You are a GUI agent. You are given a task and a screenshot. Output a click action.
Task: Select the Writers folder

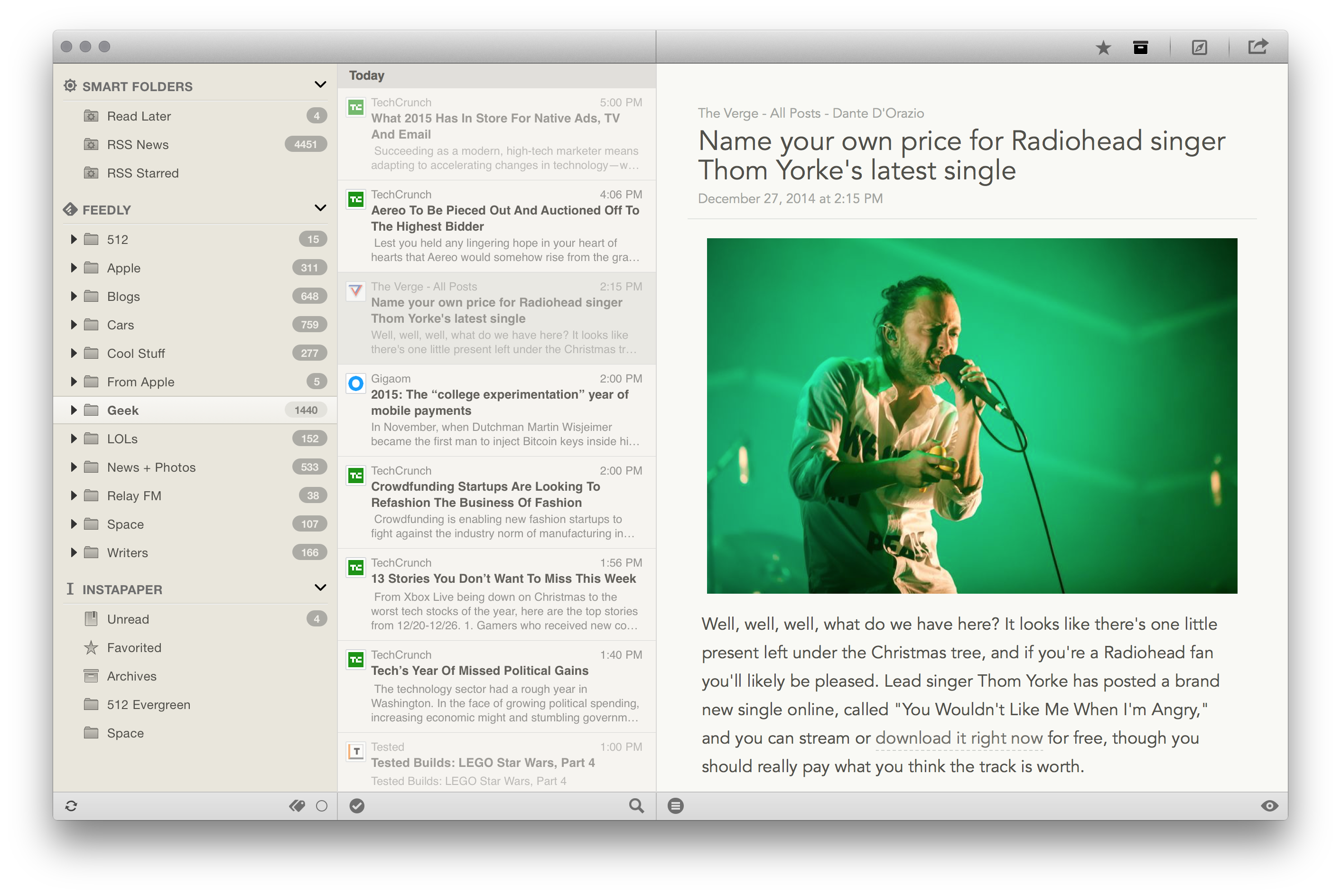click(195, 552)
